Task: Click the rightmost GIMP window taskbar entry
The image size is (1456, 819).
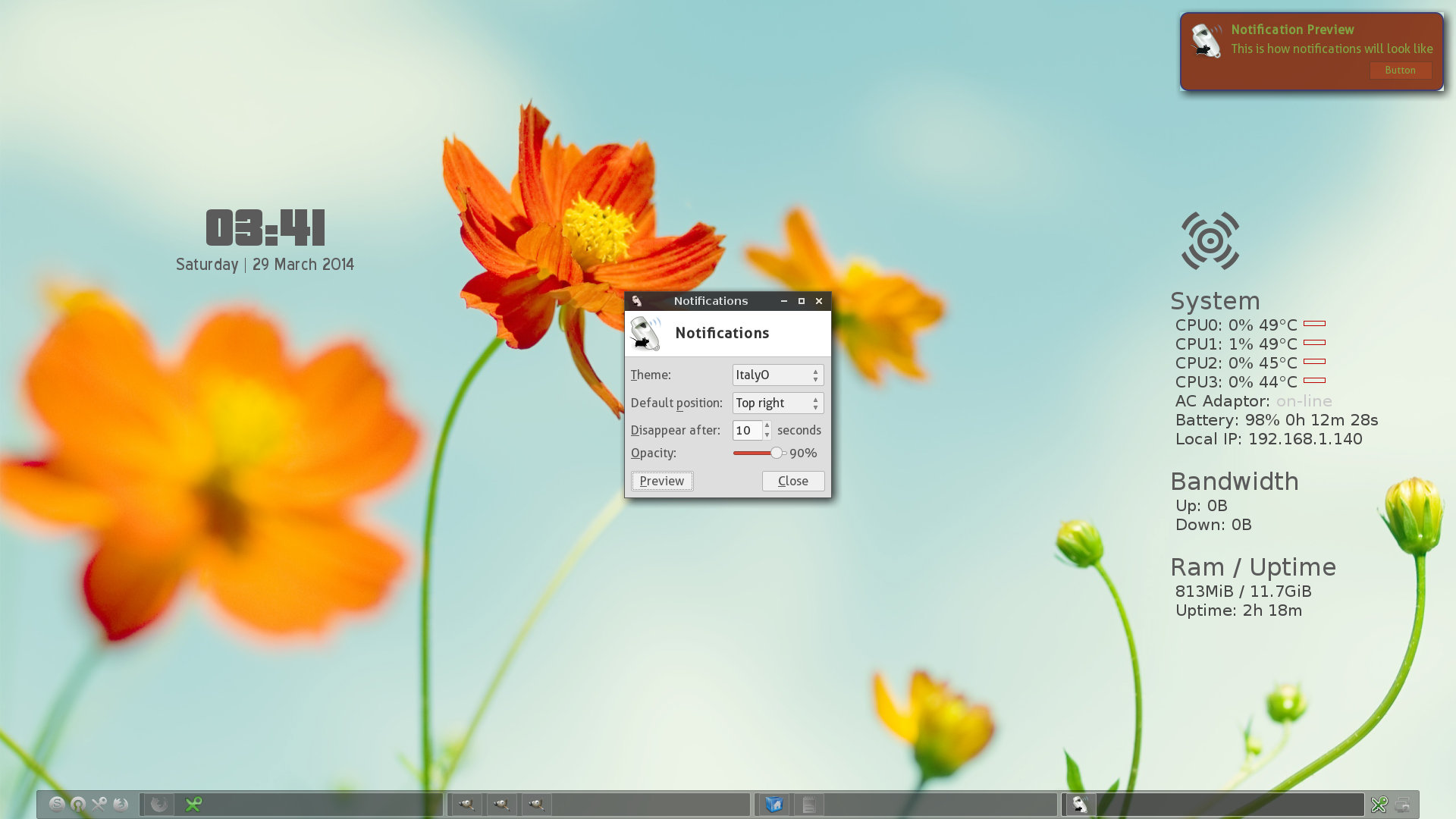Action: point(537,805)
